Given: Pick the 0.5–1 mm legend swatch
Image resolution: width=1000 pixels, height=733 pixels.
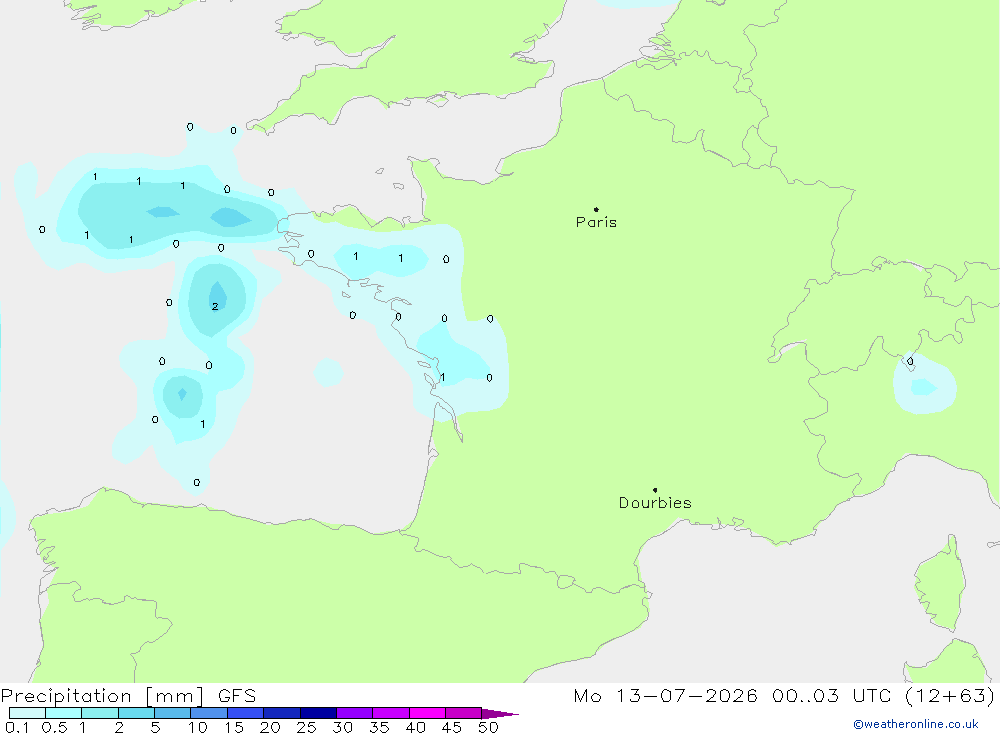Looking at the screenshot, I should [x=64, y=713].
